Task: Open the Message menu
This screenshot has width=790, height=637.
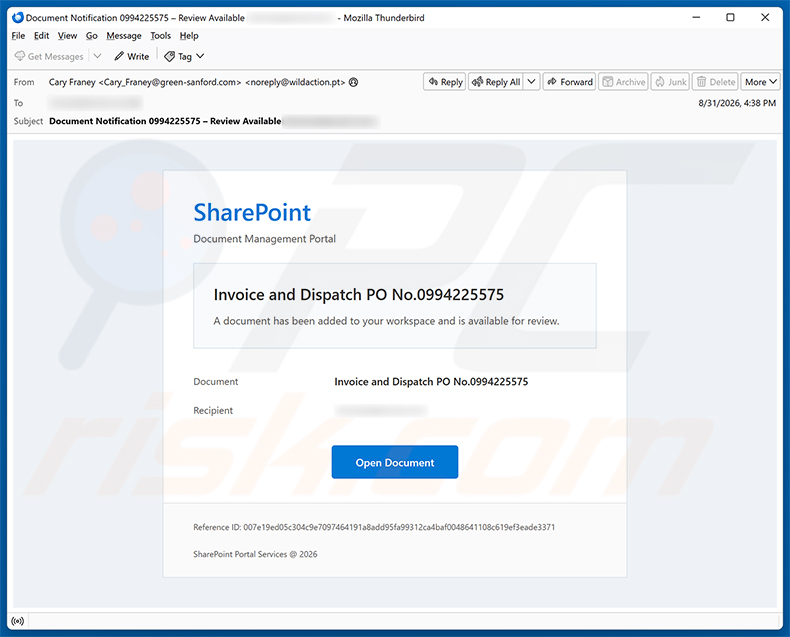Action: (124, 36)
